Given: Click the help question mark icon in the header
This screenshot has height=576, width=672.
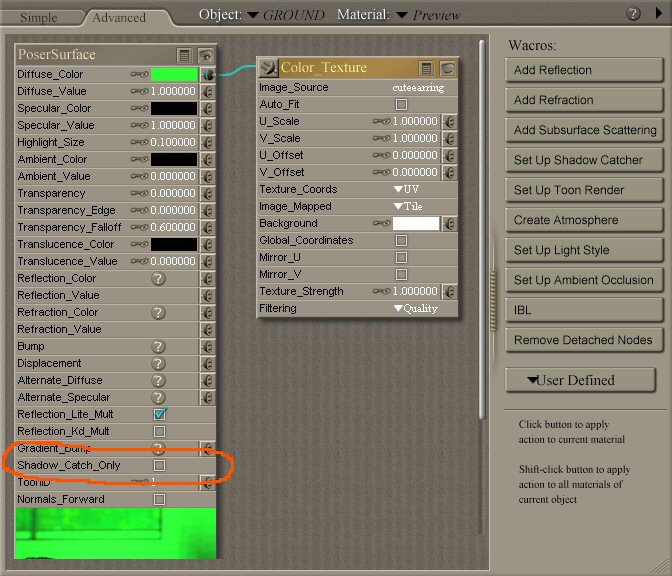Looking at the screenshot, I should [x=633, y=14].
